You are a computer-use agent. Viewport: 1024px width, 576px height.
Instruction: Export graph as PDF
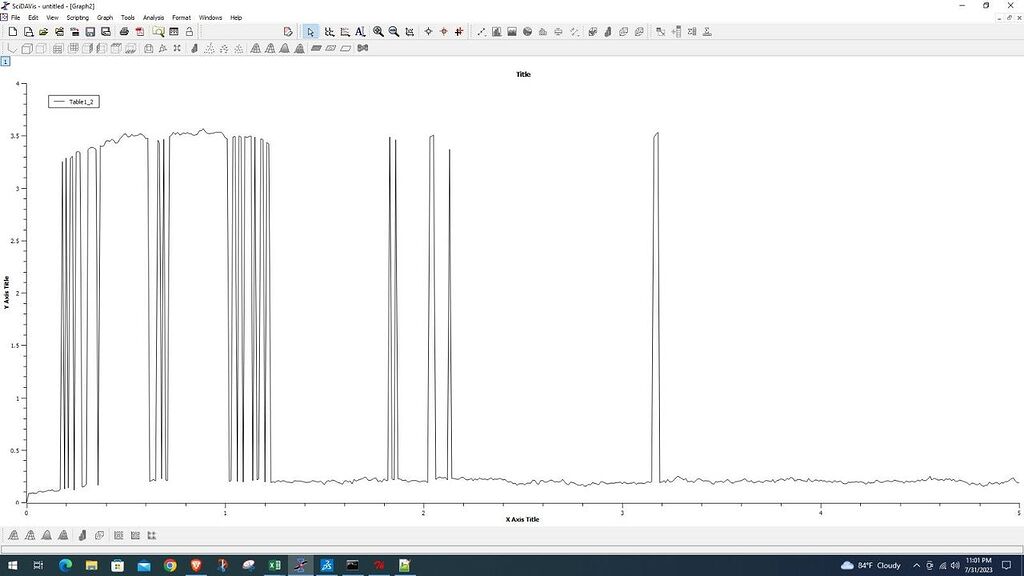pyautogui.click(x=141, y=31)
